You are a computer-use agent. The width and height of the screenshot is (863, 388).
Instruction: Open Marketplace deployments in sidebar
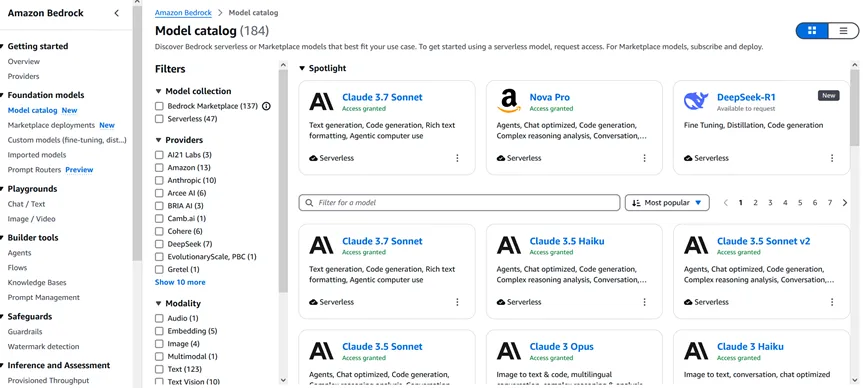(x=51, y=125)
